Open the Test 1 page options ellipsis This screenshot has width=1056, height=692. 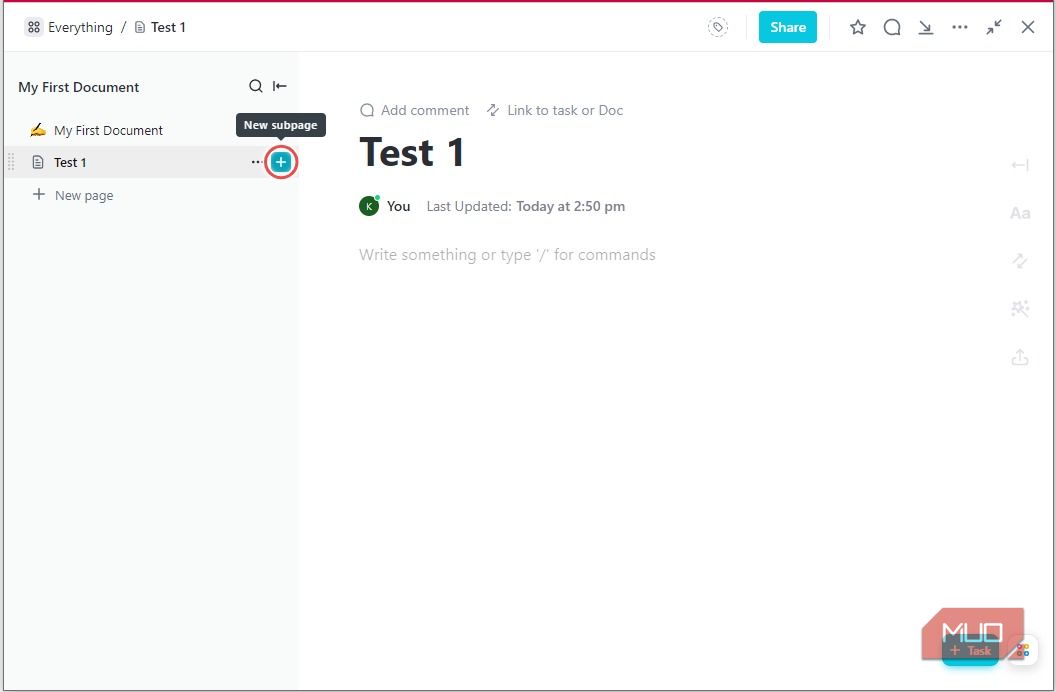257,161
